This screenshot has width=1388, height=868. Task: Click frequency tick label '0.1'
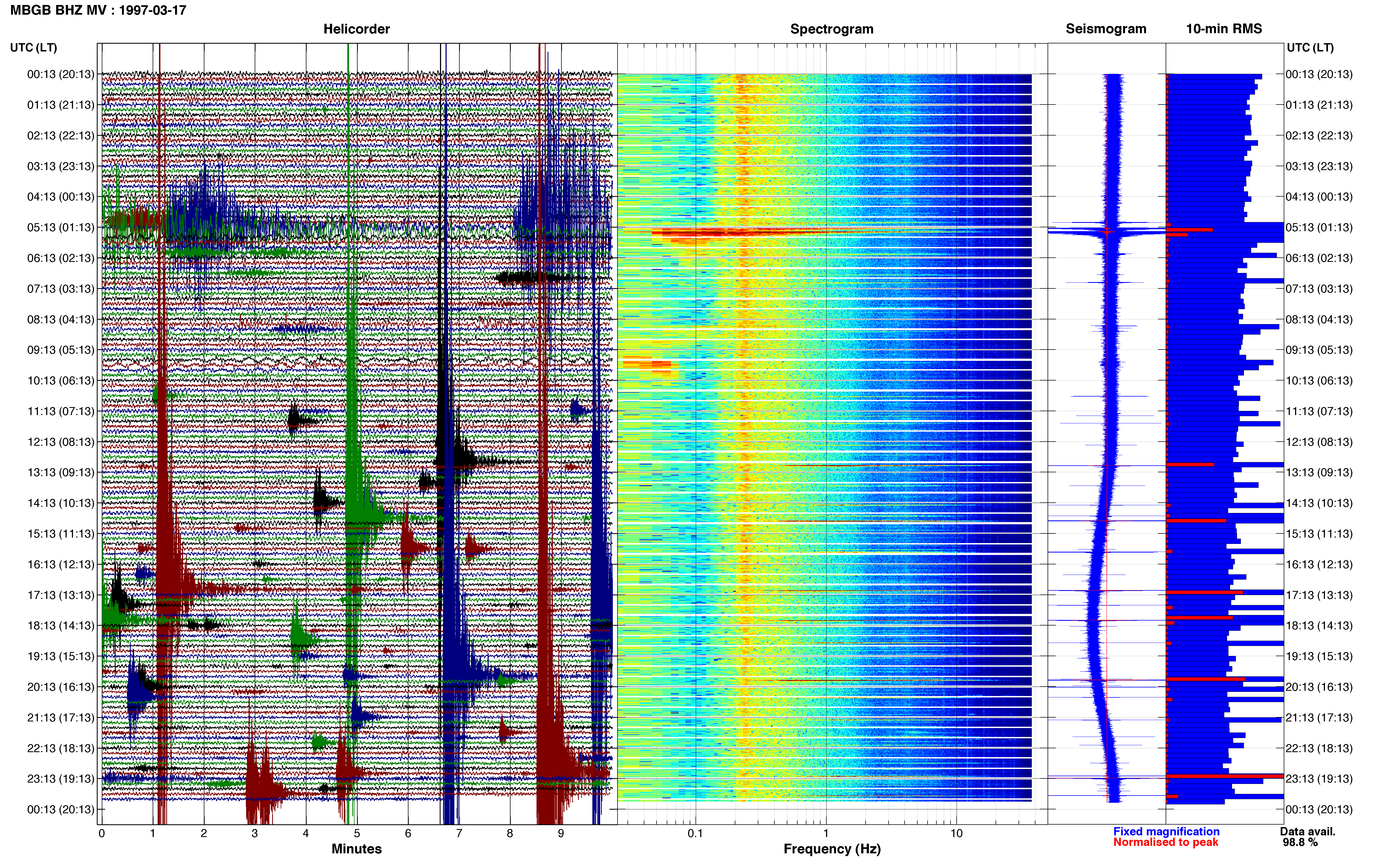[695, 833]
